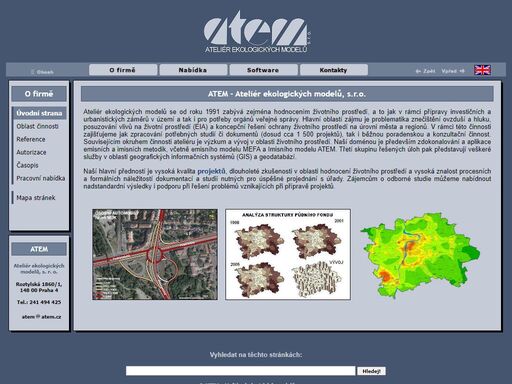
Task: Click the Tel.: 241 494 425 text
Action: coord(39,302)
